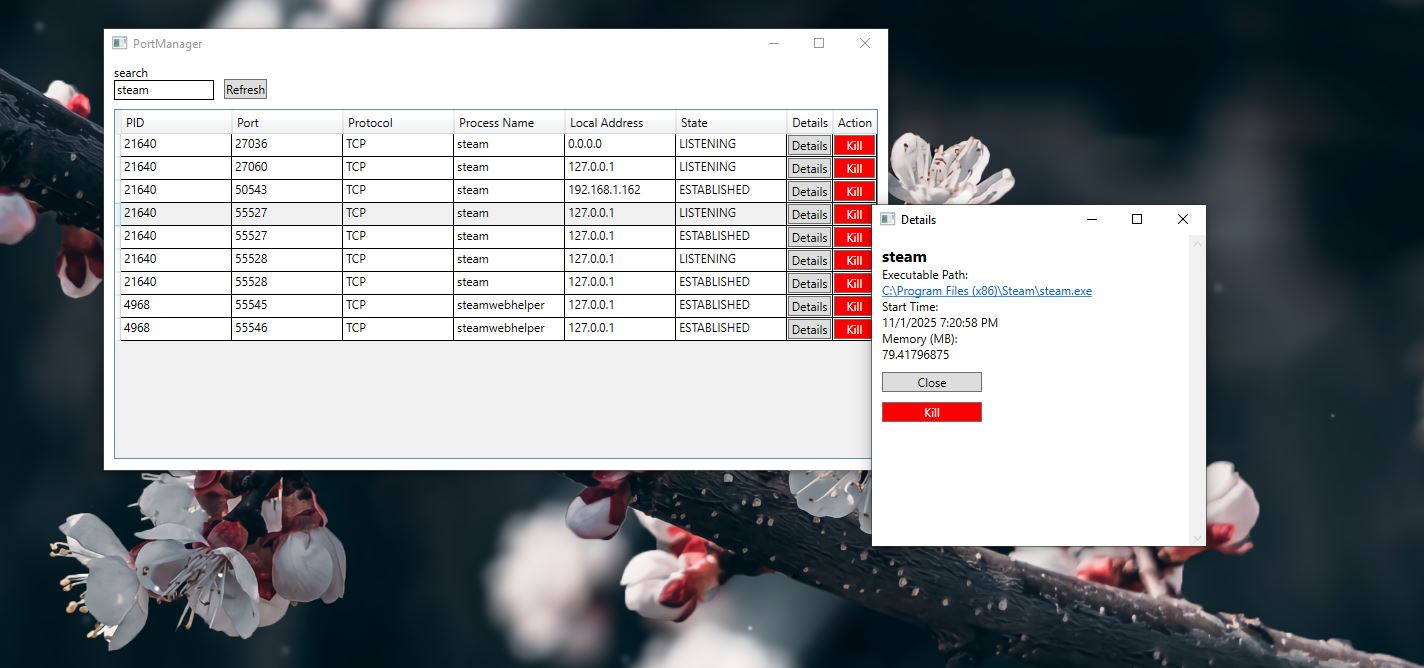Sort by the Local Address column header

[x=620, y=123]
